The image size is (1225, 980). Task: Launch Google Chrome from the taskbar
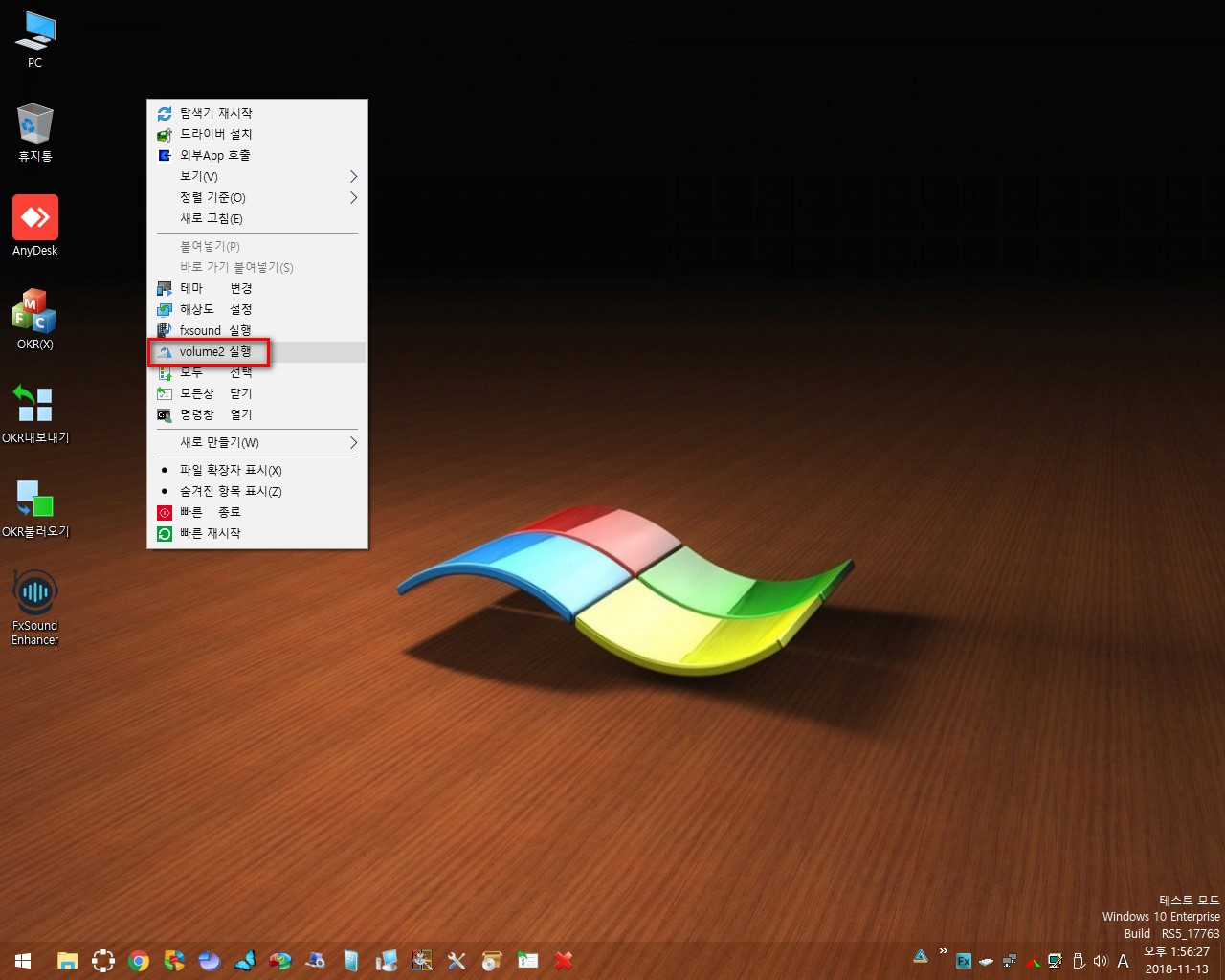[139, 961]
